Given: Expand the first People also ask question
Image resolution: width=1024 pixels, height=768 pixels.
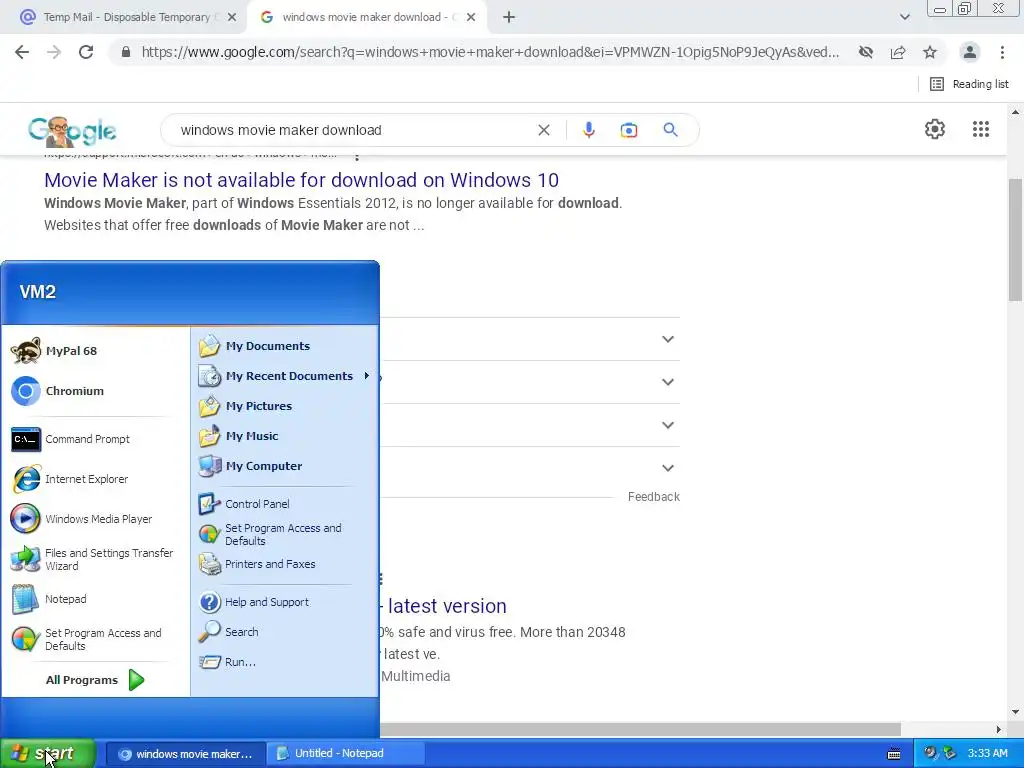Looking at the screenshot, I should tap(667, 339).
